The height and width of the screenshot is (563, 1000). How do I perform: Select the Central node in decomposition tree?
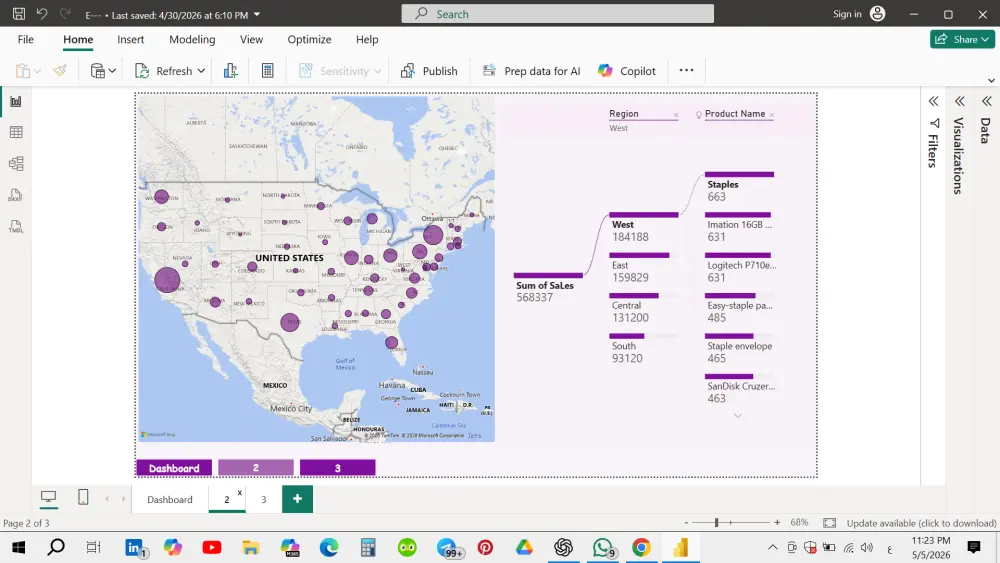[640, 309]
